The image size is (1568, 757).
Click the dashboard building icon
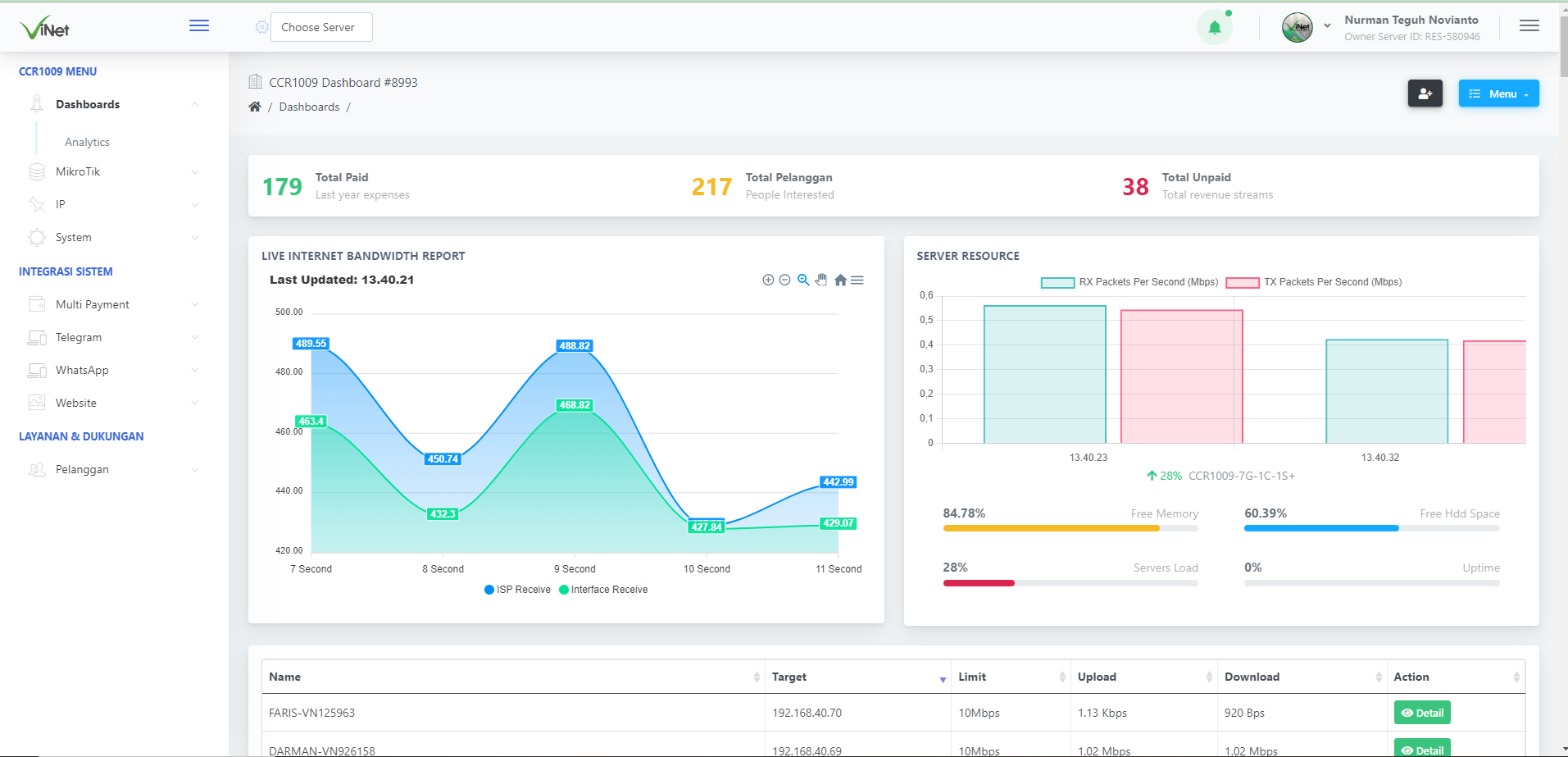(255, 82)
